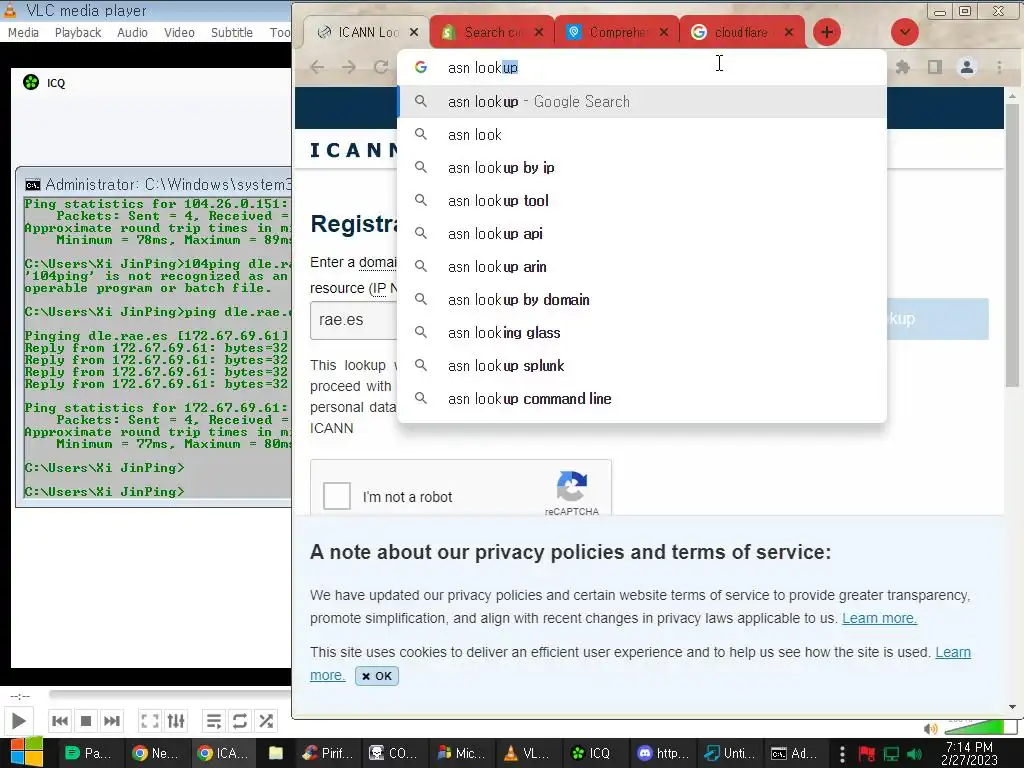Click the browser back arrow
Screen dimensions: 1024x768
point(317,67)
